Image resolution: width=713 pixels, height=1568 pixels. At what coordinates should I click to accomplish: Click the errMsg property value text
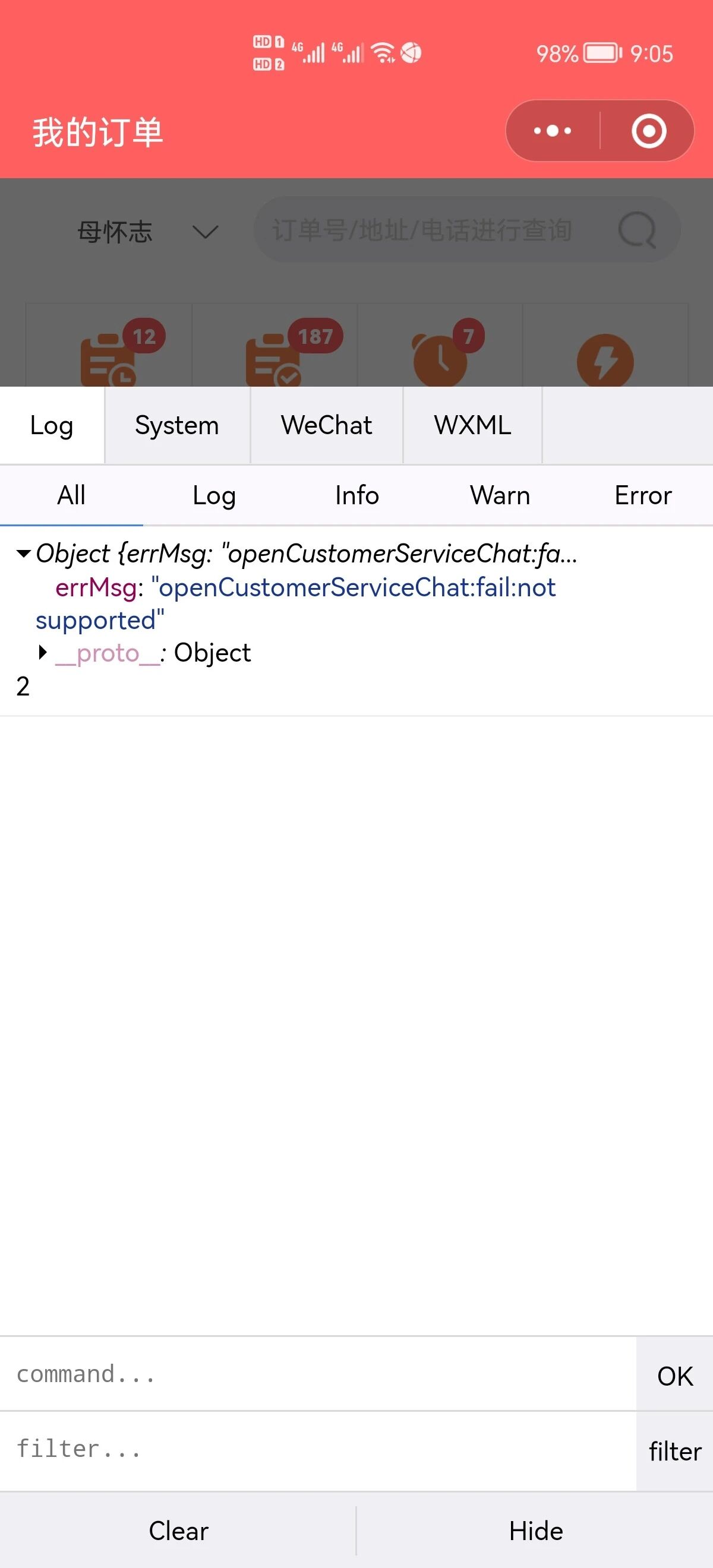coord(296,604)
